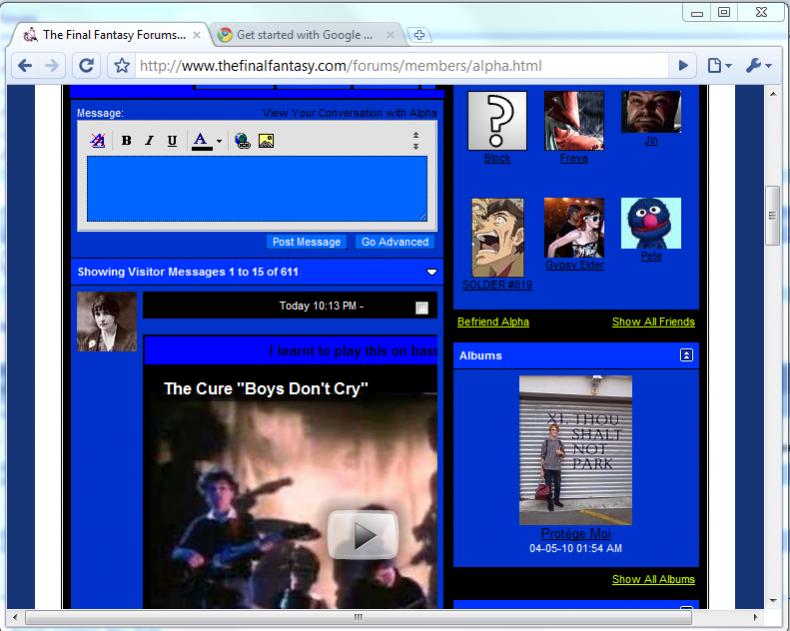This screenshot has height=631, width=790.
Task: Open Block's question mark avatar
Action: tap(497, 121)
